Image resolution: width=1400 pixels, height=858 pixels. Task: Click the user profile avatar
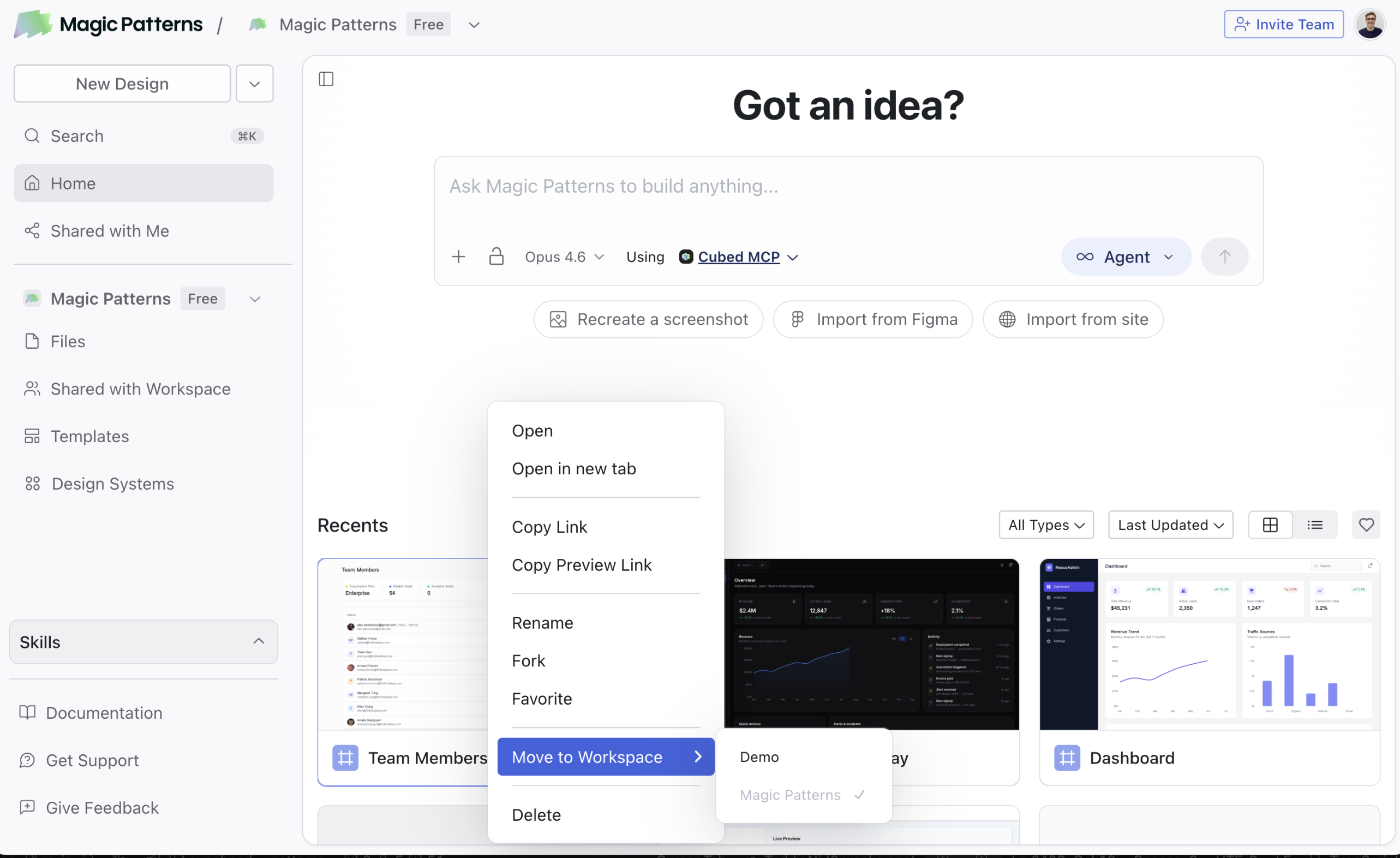pos(1369,25)
